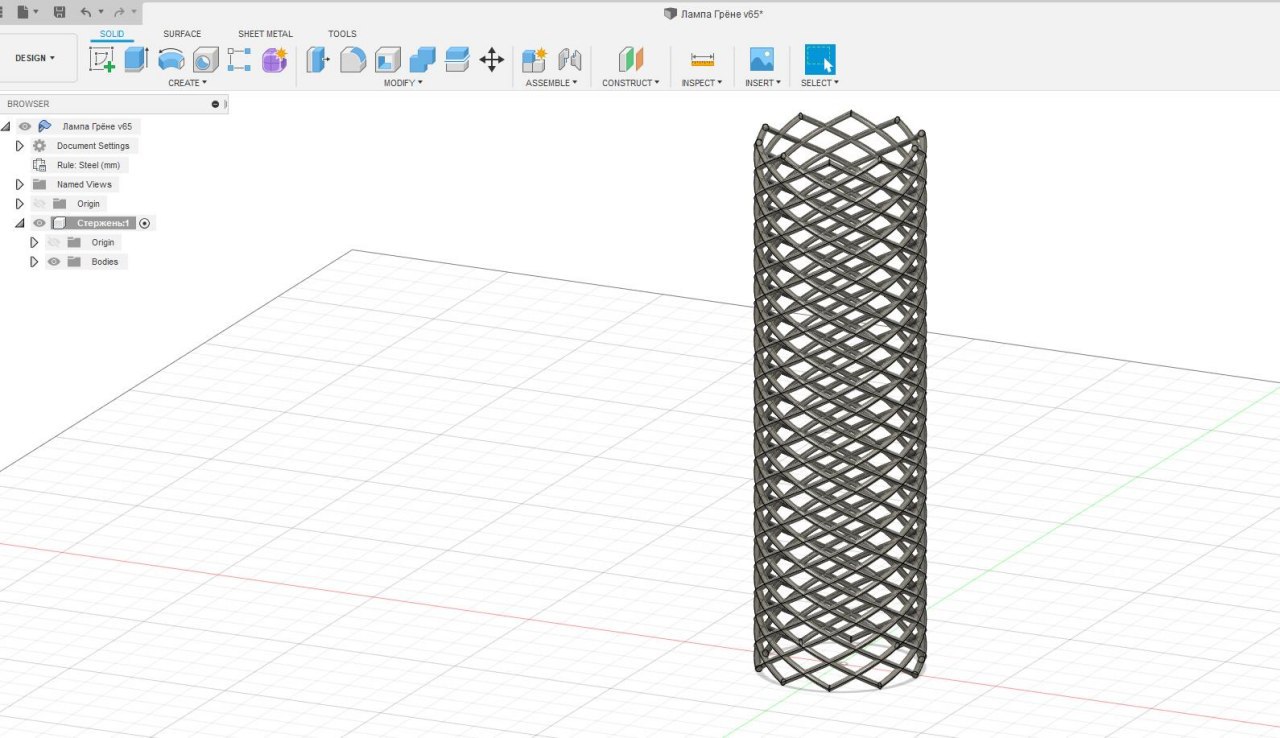This screenshot has width=1280, height=738.
Task: Click the Joint tool icon
Action: (570, 60)
